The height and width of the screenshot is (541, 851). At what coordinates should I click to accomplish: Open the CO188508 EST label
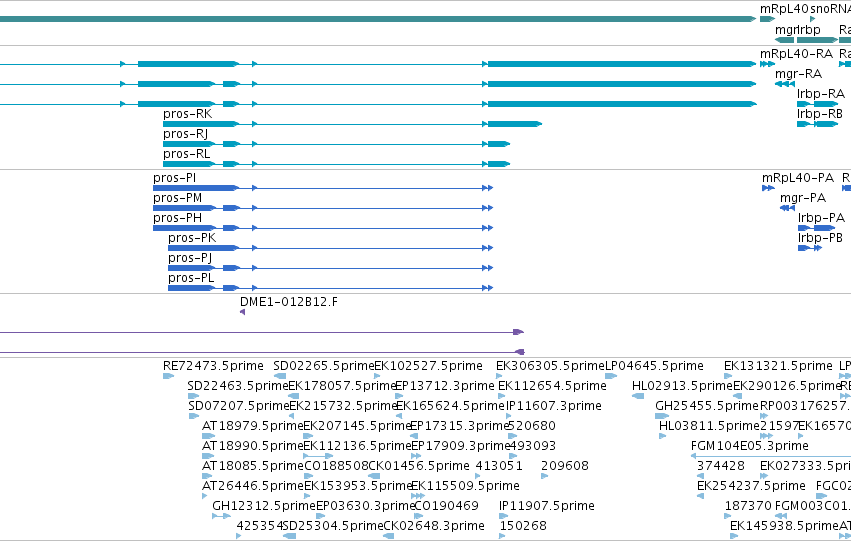tap(335, 467)
